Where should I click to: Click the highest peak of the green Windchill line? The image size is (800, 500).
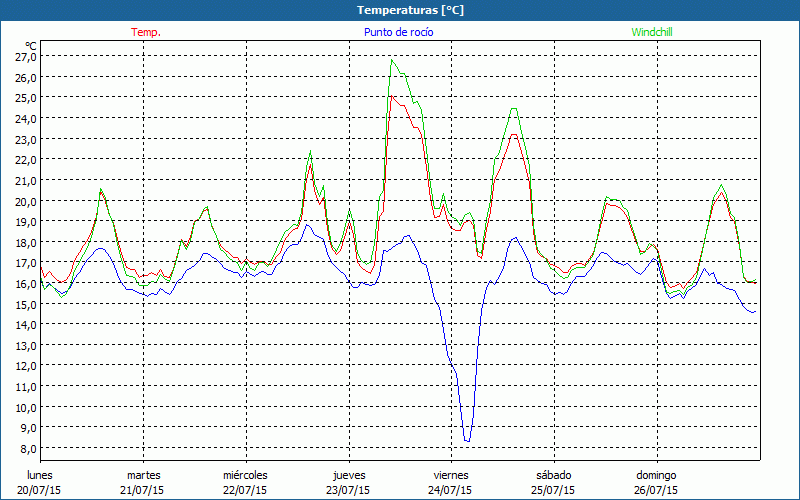pos(392,60)
